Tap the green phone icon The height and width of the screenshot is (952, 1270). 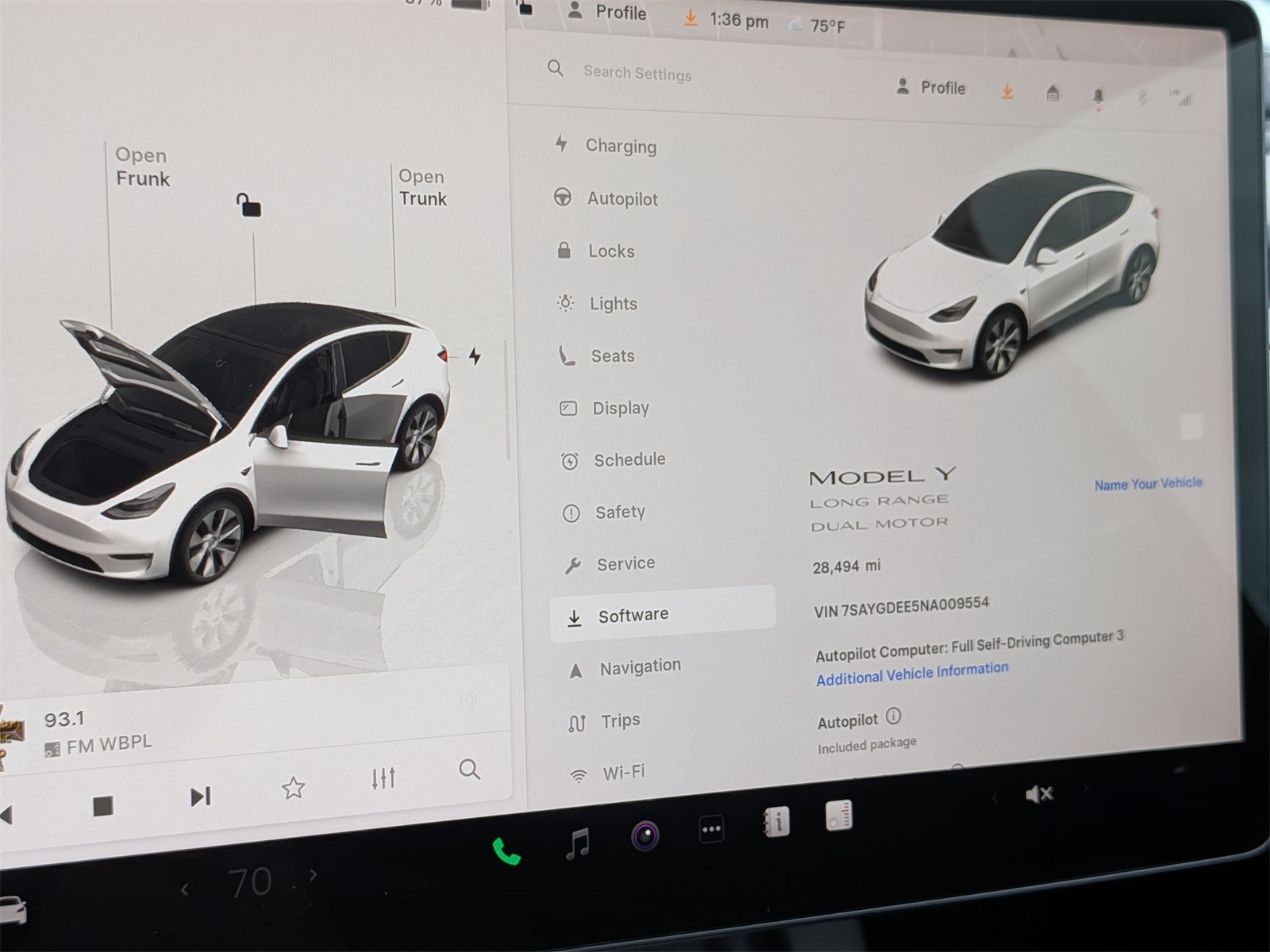(506, 852)
